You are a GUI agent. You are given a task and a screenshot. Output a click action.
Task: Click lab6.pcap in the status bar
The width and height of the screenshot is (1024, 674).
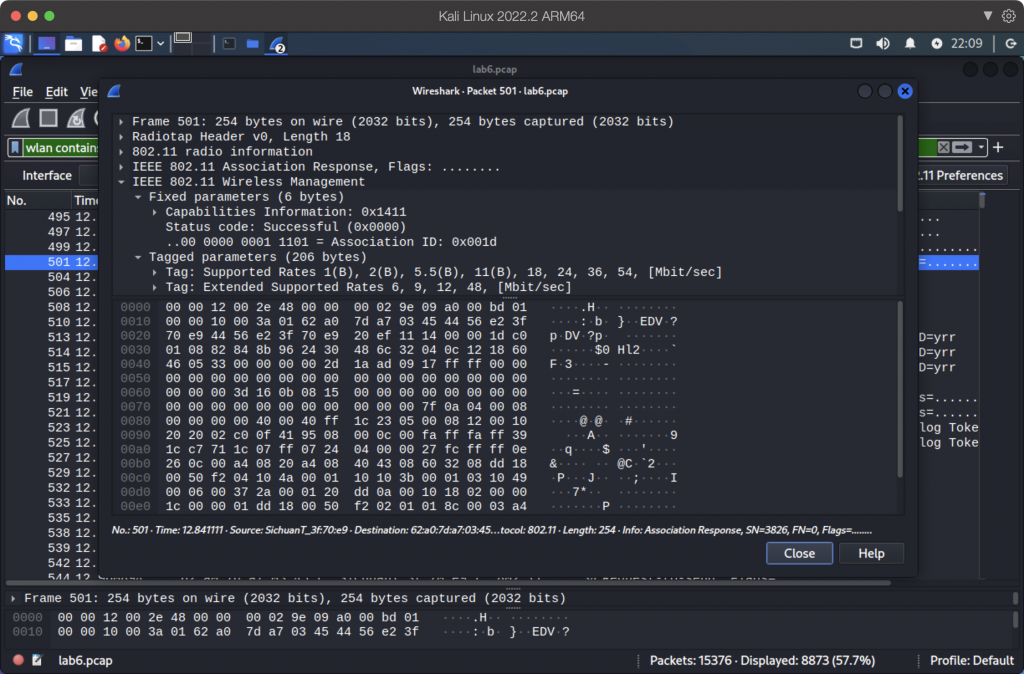[x=85, y=660]
